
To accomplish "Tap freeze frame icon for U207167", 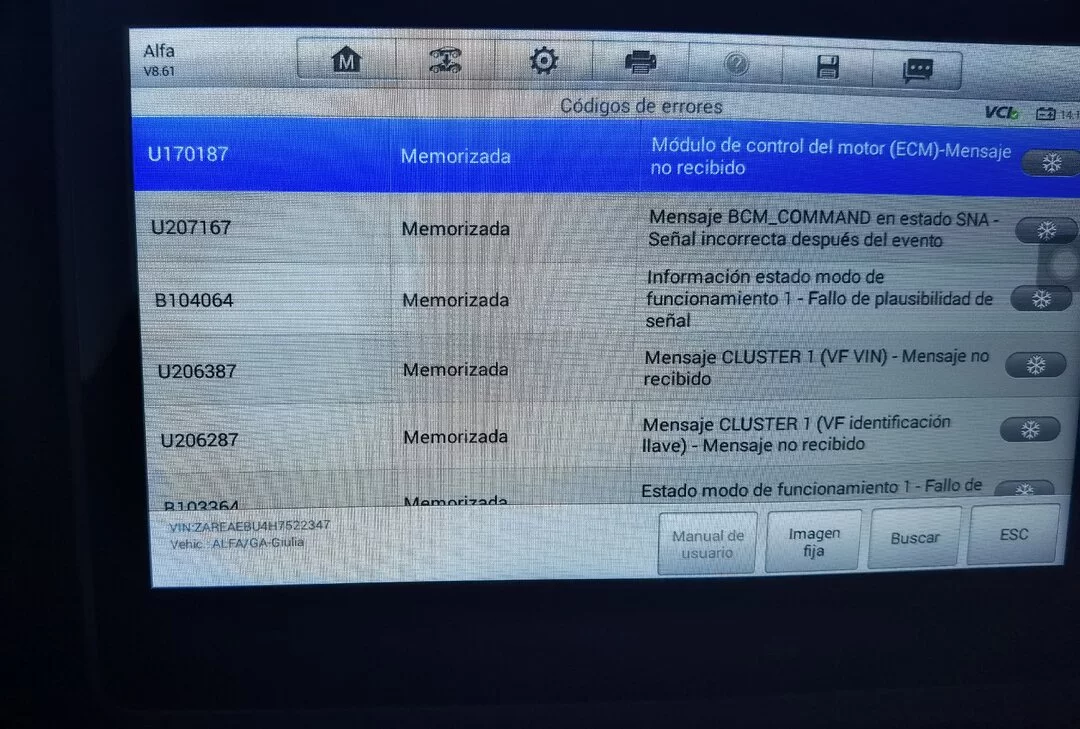I will click(x=1046, y=230).
